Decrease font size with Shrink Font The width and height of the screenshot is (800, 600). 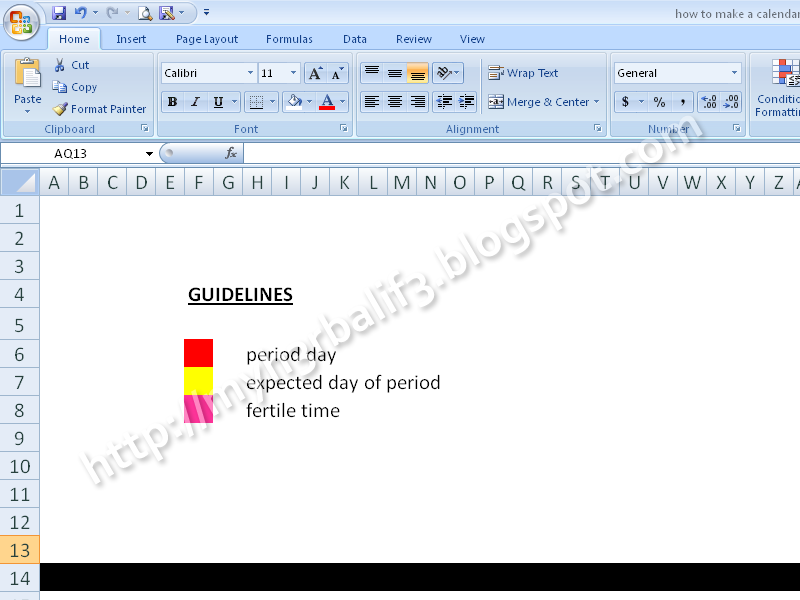(338, 73)
